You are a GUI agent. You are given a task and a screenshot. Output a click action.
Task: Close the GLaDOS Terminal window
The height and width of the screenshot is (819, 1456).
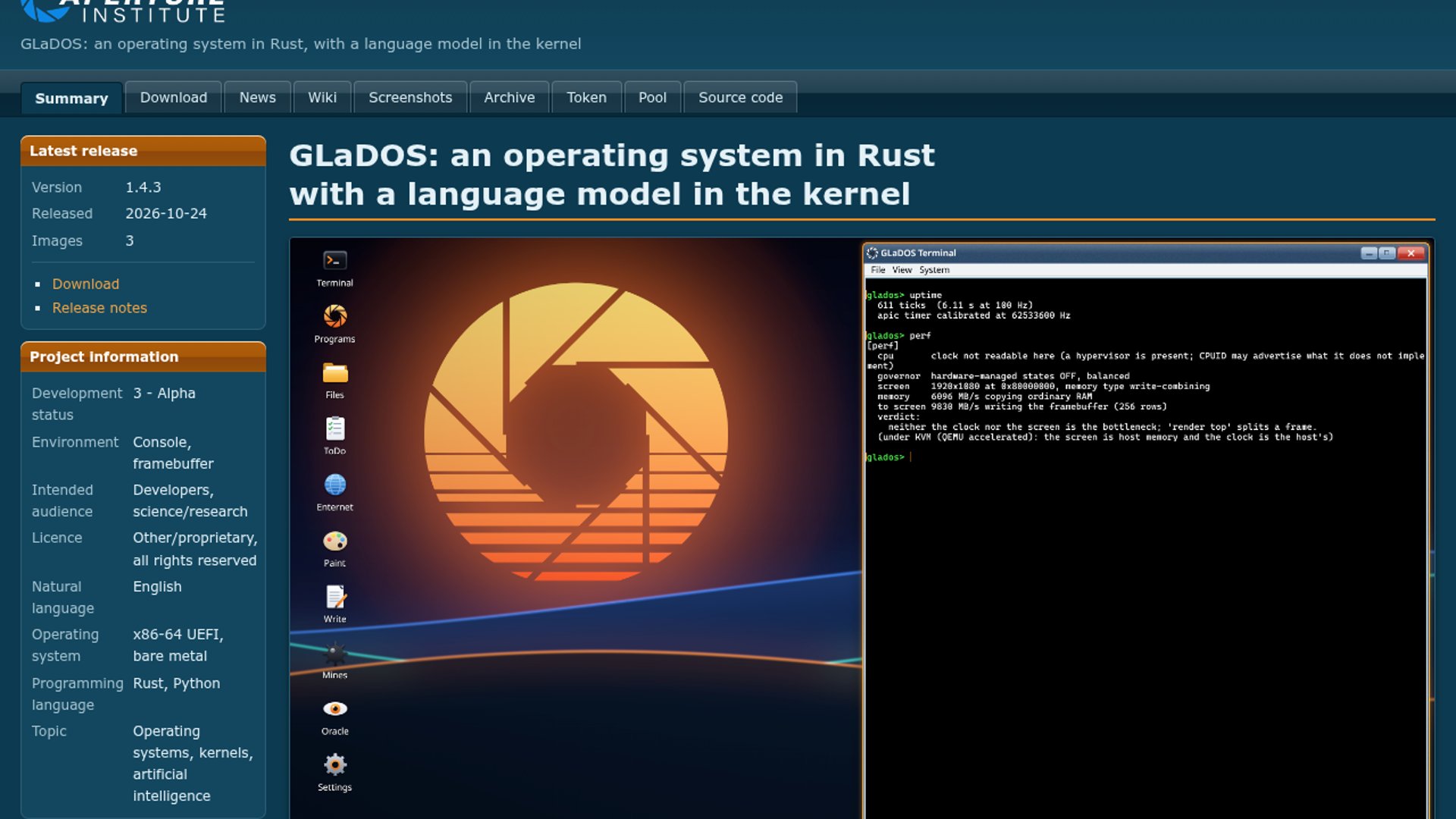click(1411, 253)
